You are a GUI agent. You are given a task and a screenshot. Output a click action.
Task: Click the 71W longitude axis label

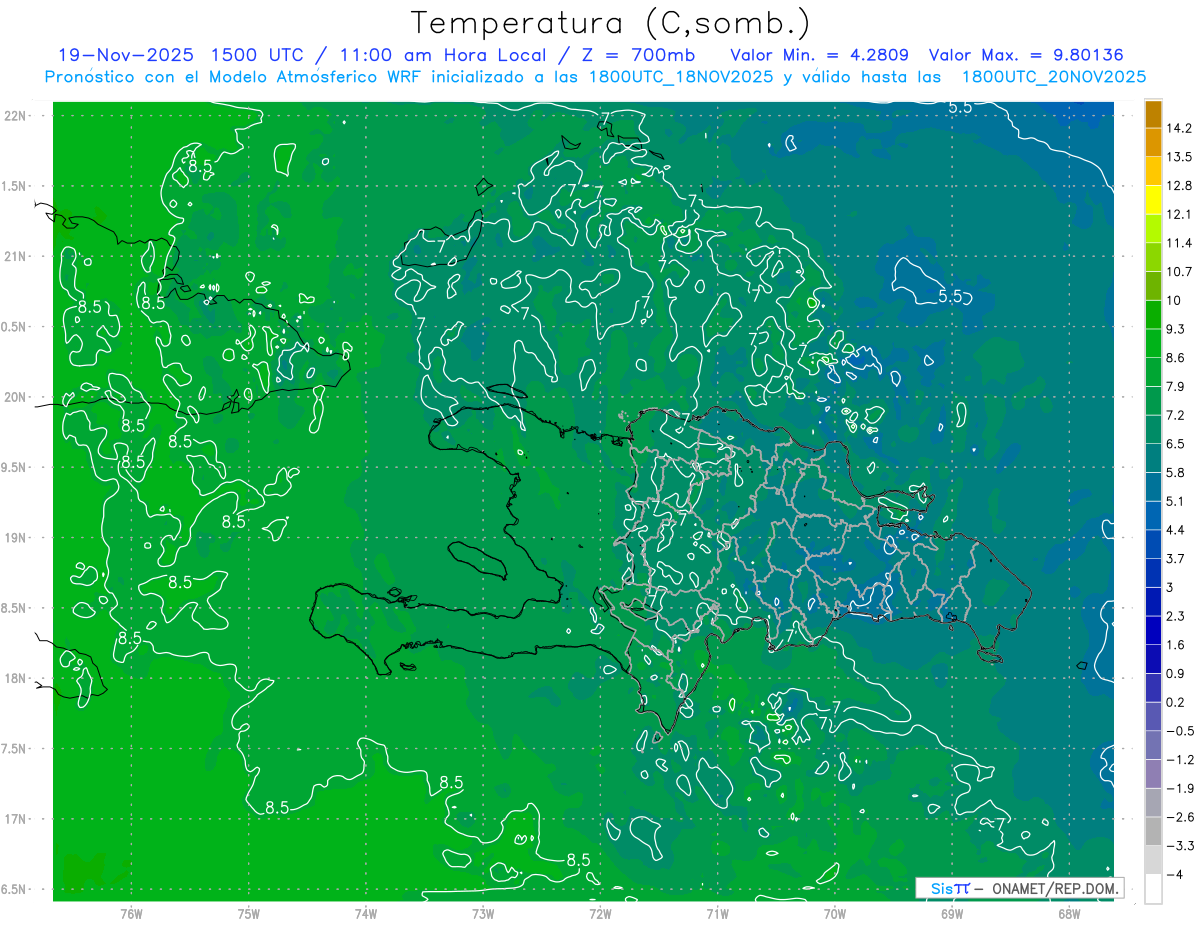[717, 913]
